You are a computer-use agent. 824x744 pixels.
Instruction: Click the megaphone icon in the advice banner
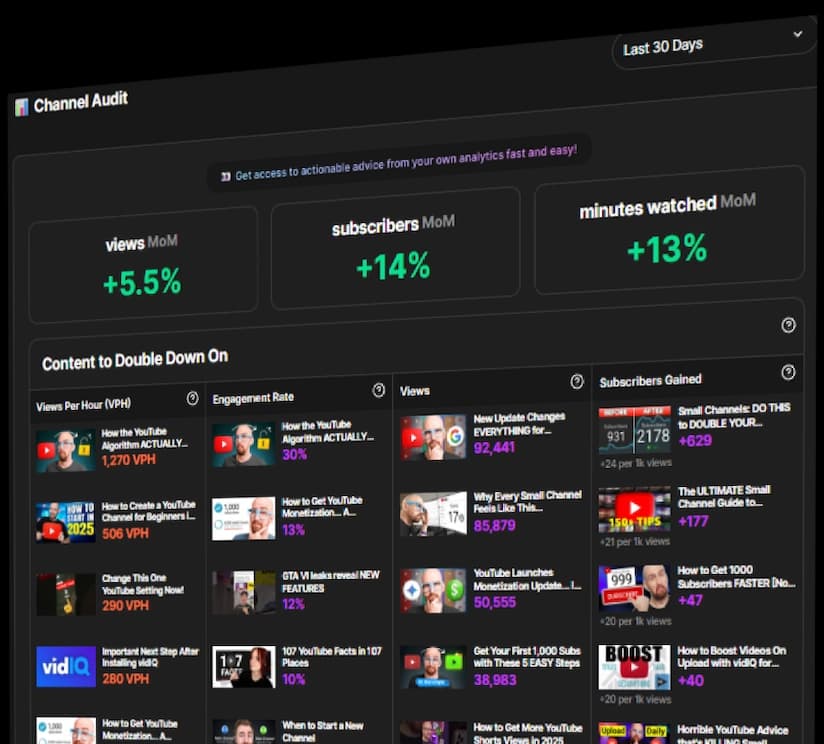(x=228, y=167)
